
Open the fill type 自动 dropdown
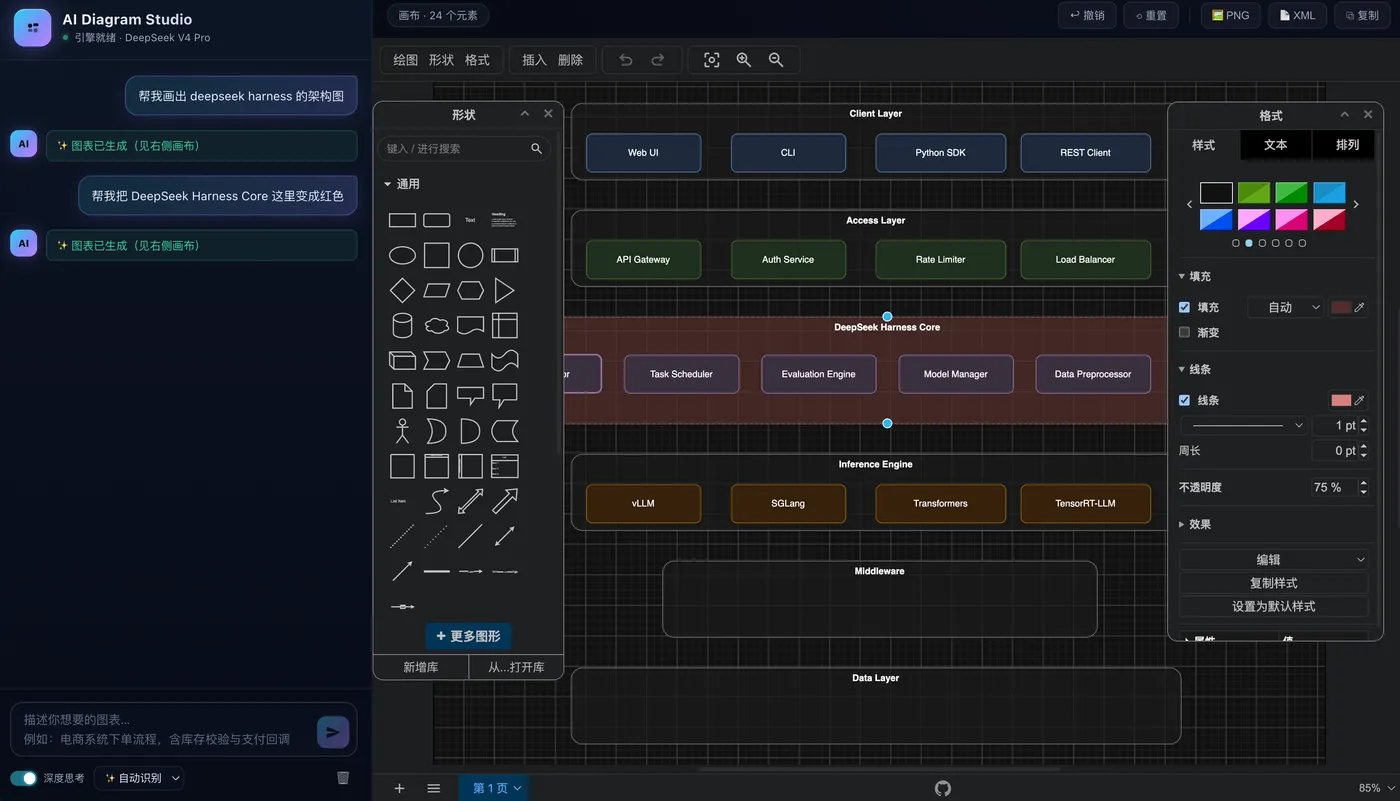(1286, 308)
